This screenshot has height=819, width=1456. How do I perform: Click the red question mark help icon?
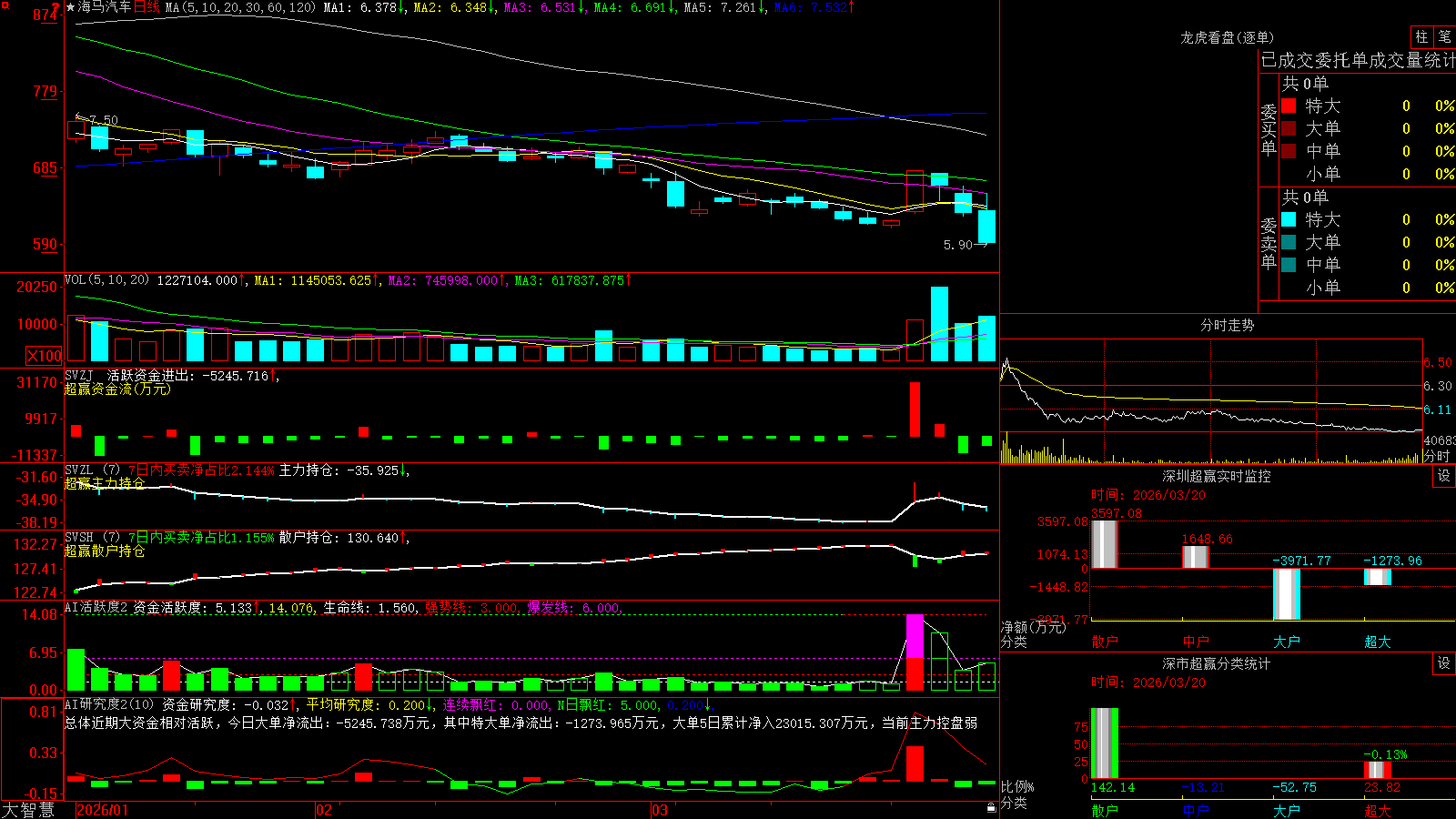coord(56,7)
